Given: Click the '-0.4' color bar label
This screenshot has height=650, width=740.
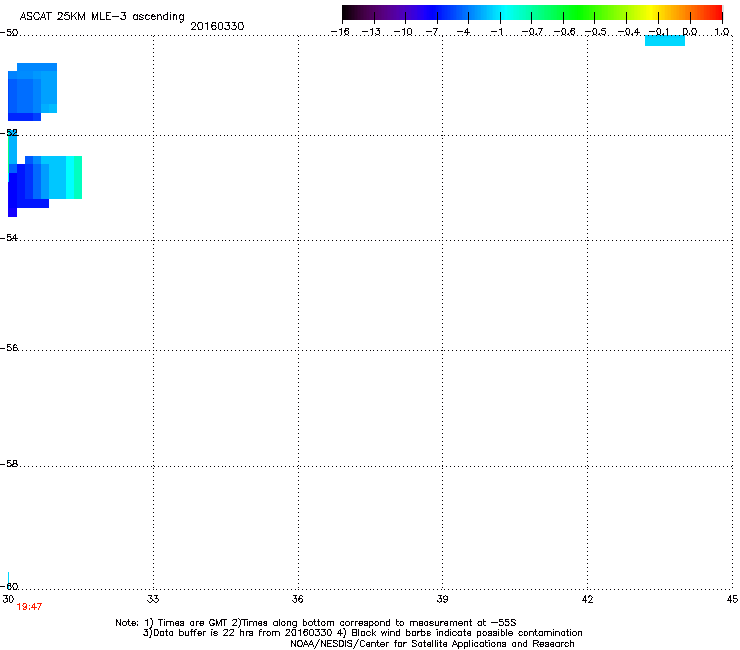Looking at the screenshot, I should [629, 32].
